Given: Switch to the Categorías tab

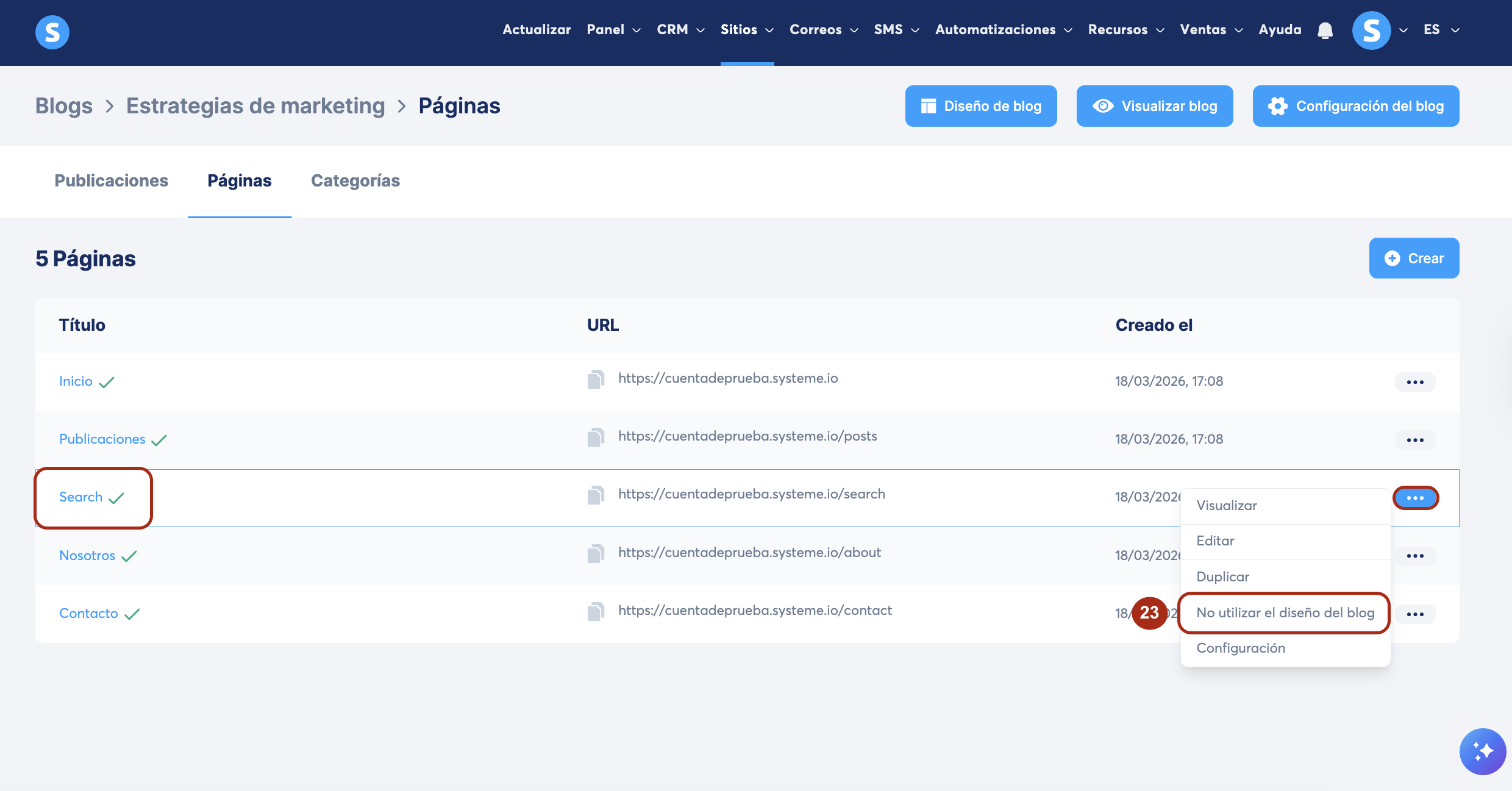Looking at the screenshot, I should (x=355, y=181).
